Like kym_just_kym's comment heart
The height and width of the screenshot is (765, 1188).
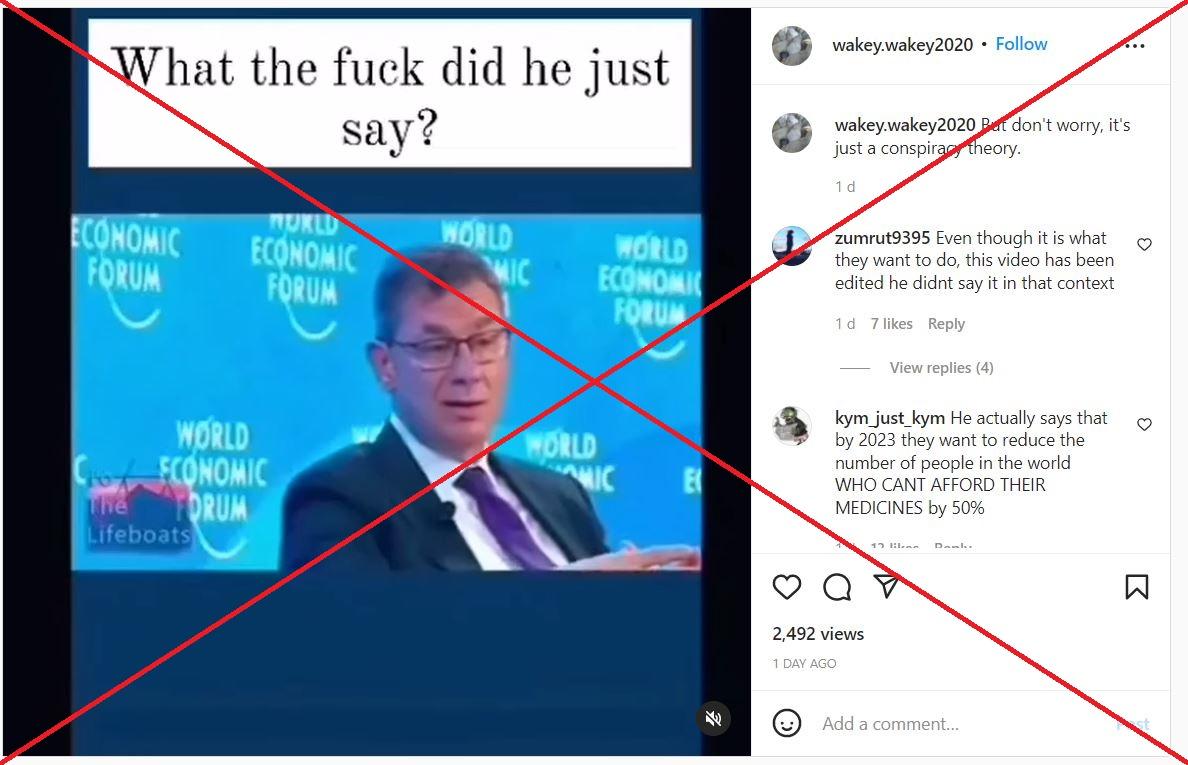1144,424
